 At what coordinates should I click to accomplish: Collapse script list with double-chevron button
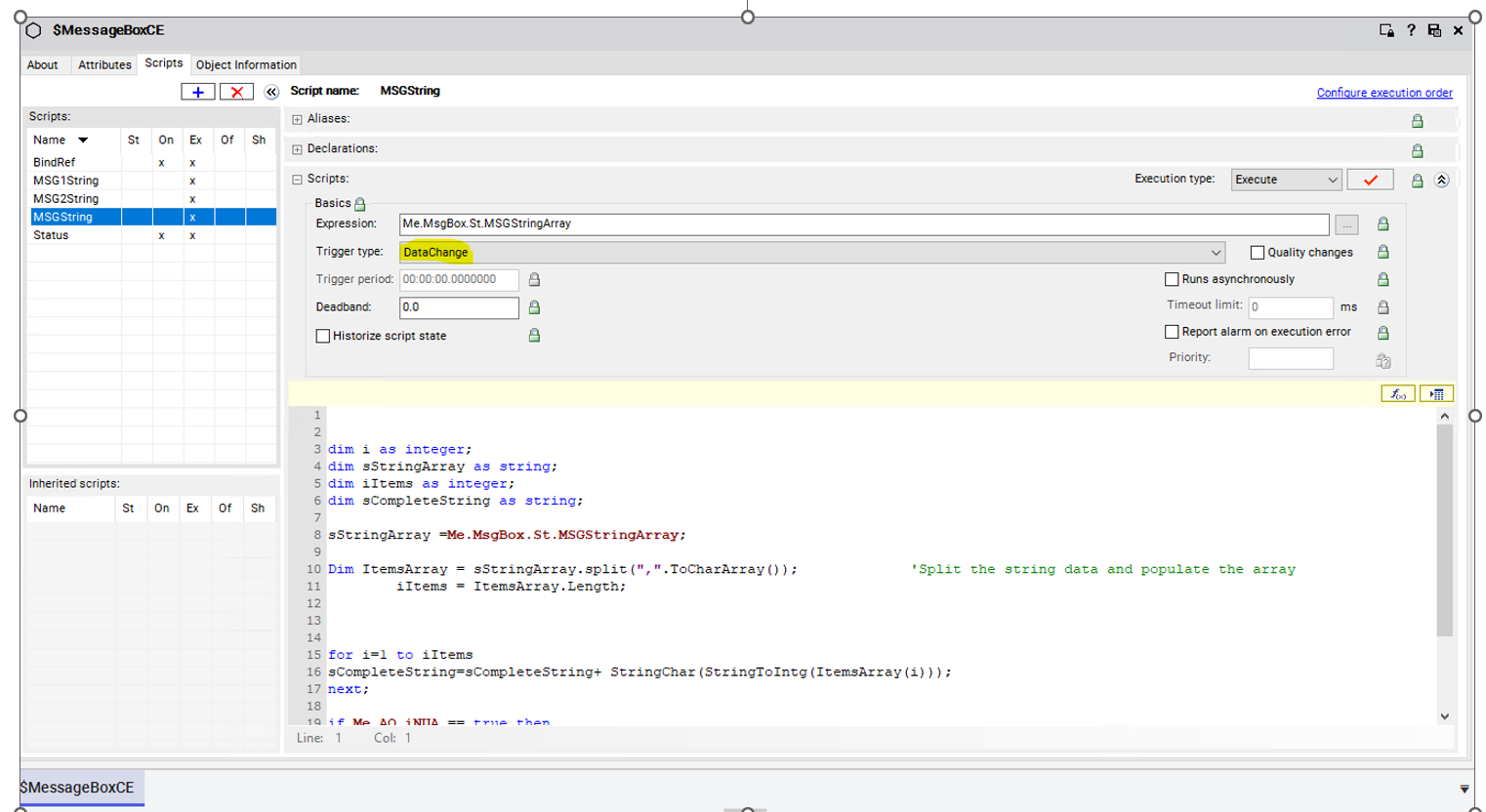point(271,92)
